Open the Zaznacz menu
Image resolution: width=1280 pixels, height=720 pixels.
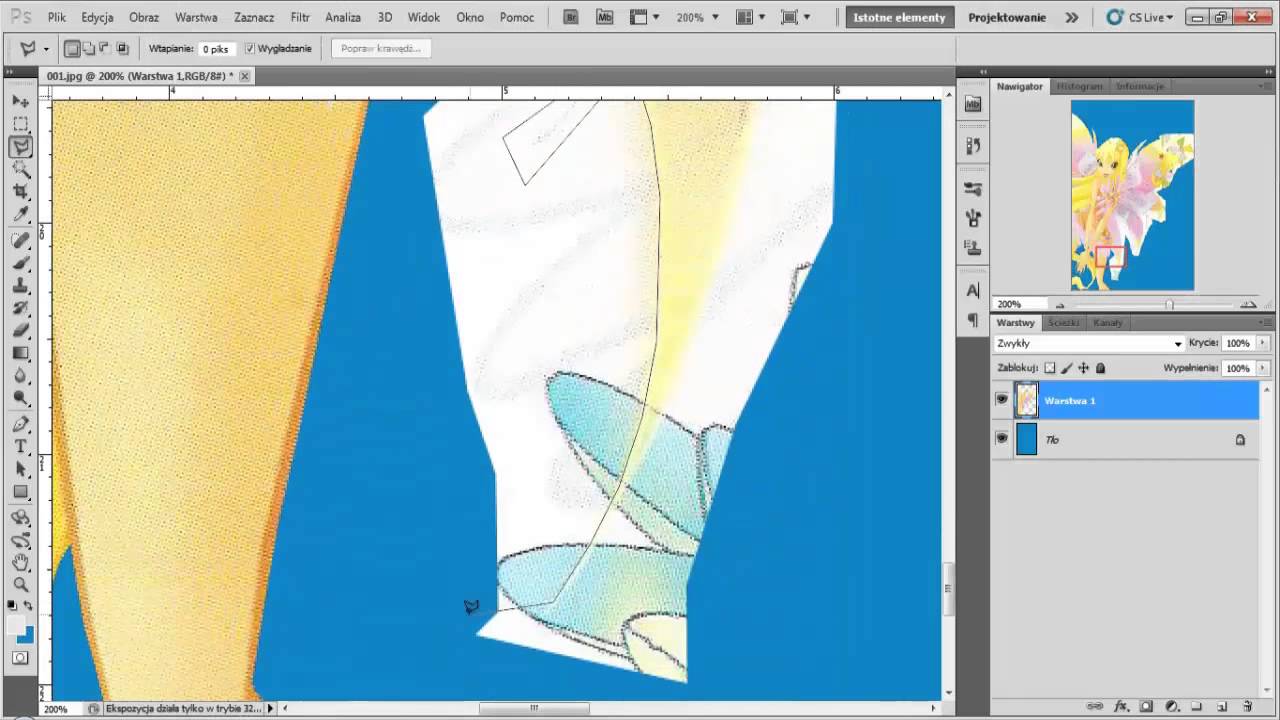tap(254, 17)
